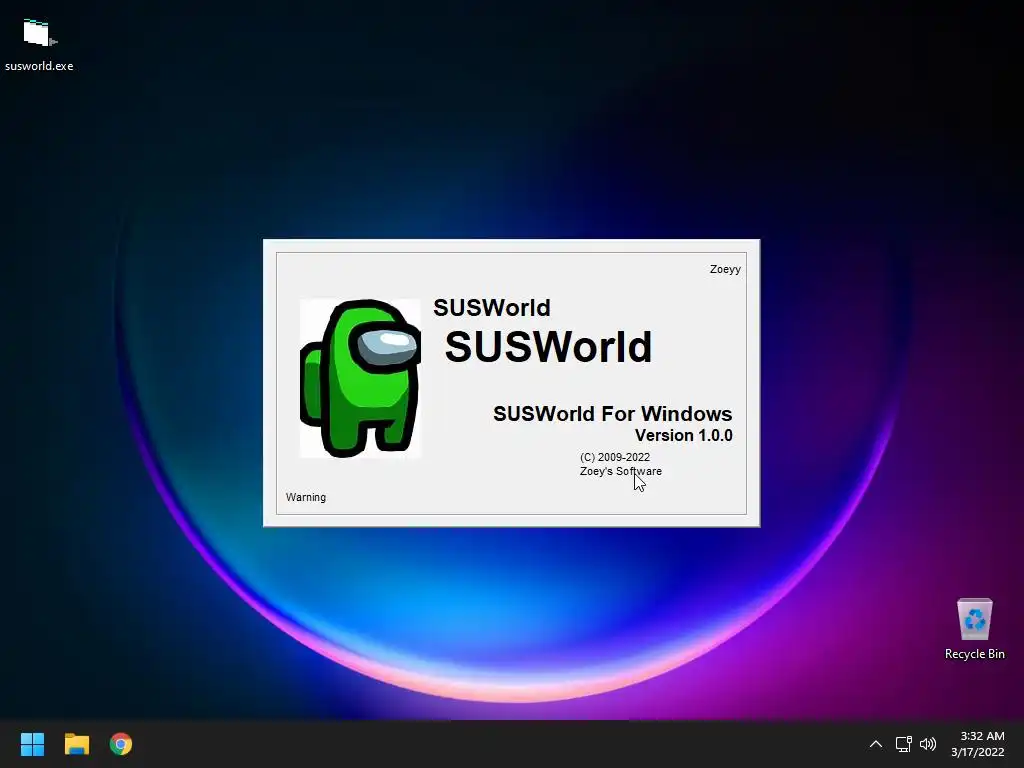Click the smaller 'SUSWorld' heading above title
The height and width of the screenshot is (768, 1024).
pos(492,308)
